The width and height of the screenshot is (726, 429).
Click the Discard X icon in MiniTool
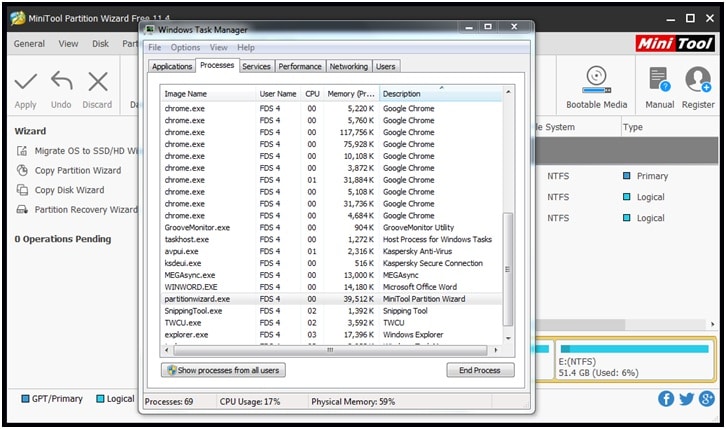pyautogui.click(x=98, y=81)
